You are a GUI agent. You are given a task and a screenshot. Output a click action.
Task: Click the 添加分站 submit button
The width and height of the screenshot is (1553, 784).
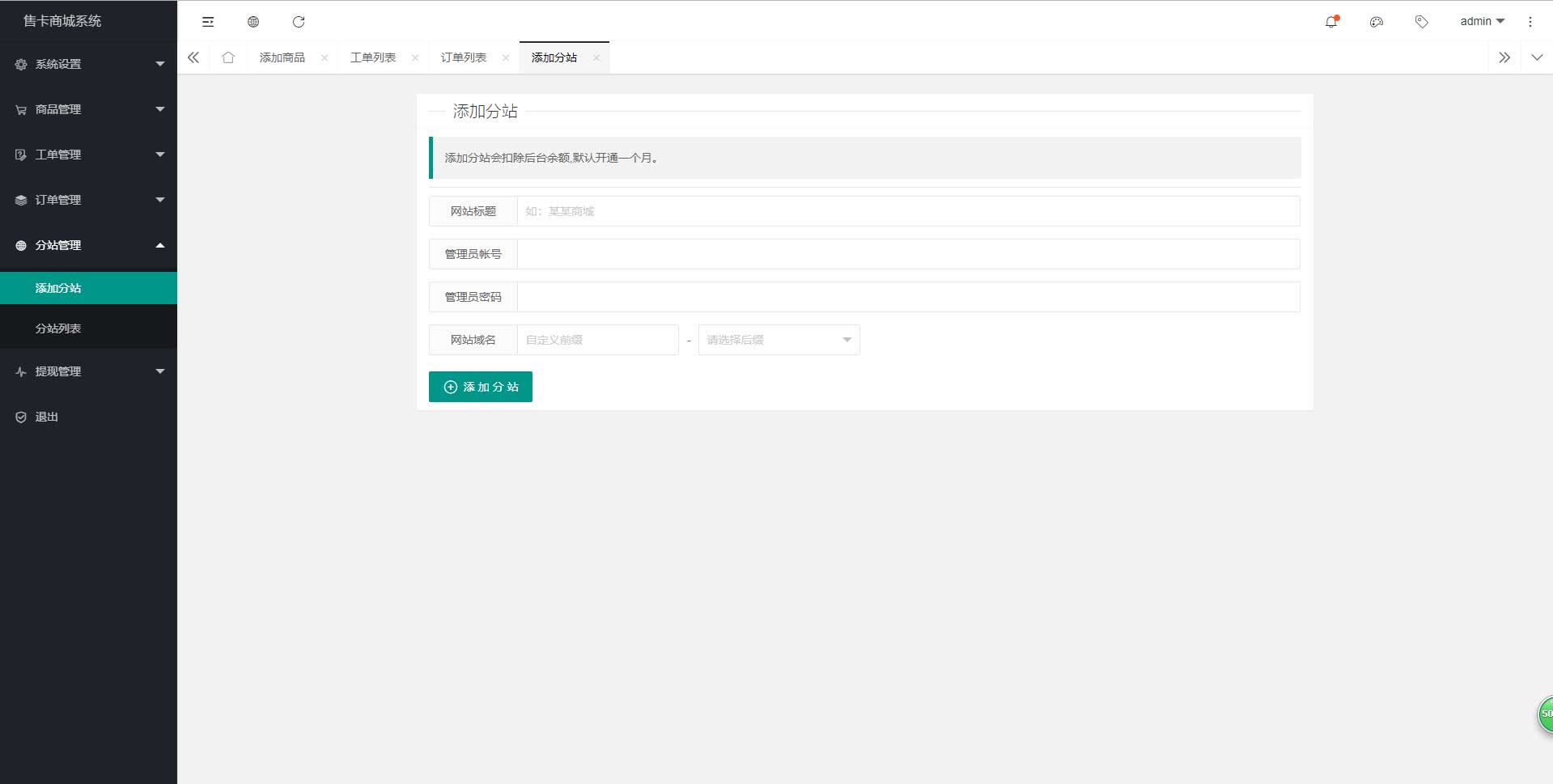[480, 387]
